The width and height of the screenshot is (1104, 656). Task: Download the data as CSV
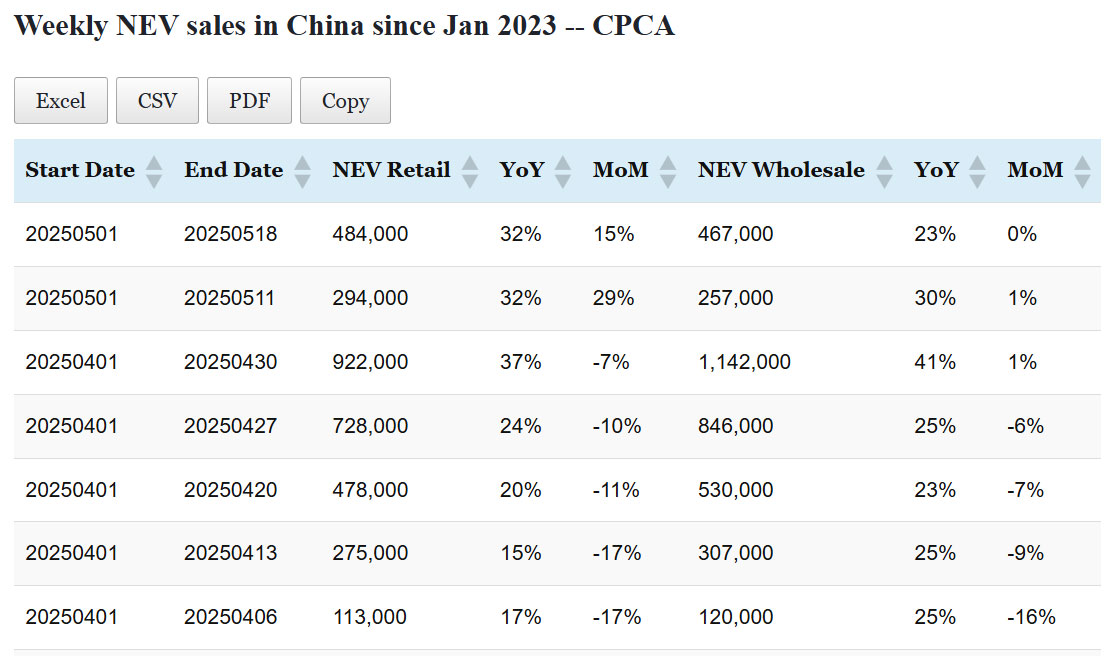pyautogui.click(x=157, y=101)
